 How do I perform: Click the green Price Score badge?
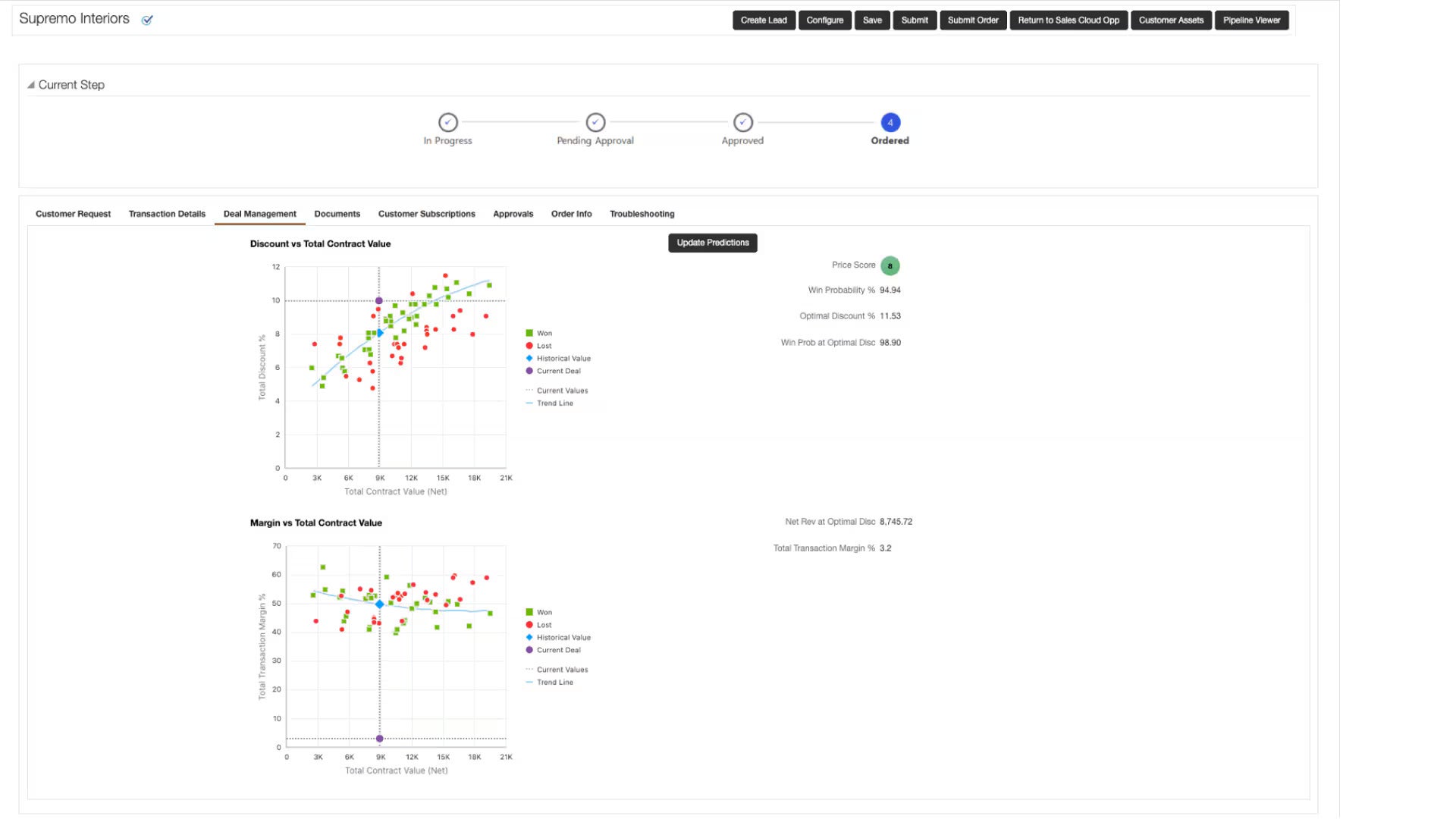point(890,266)
